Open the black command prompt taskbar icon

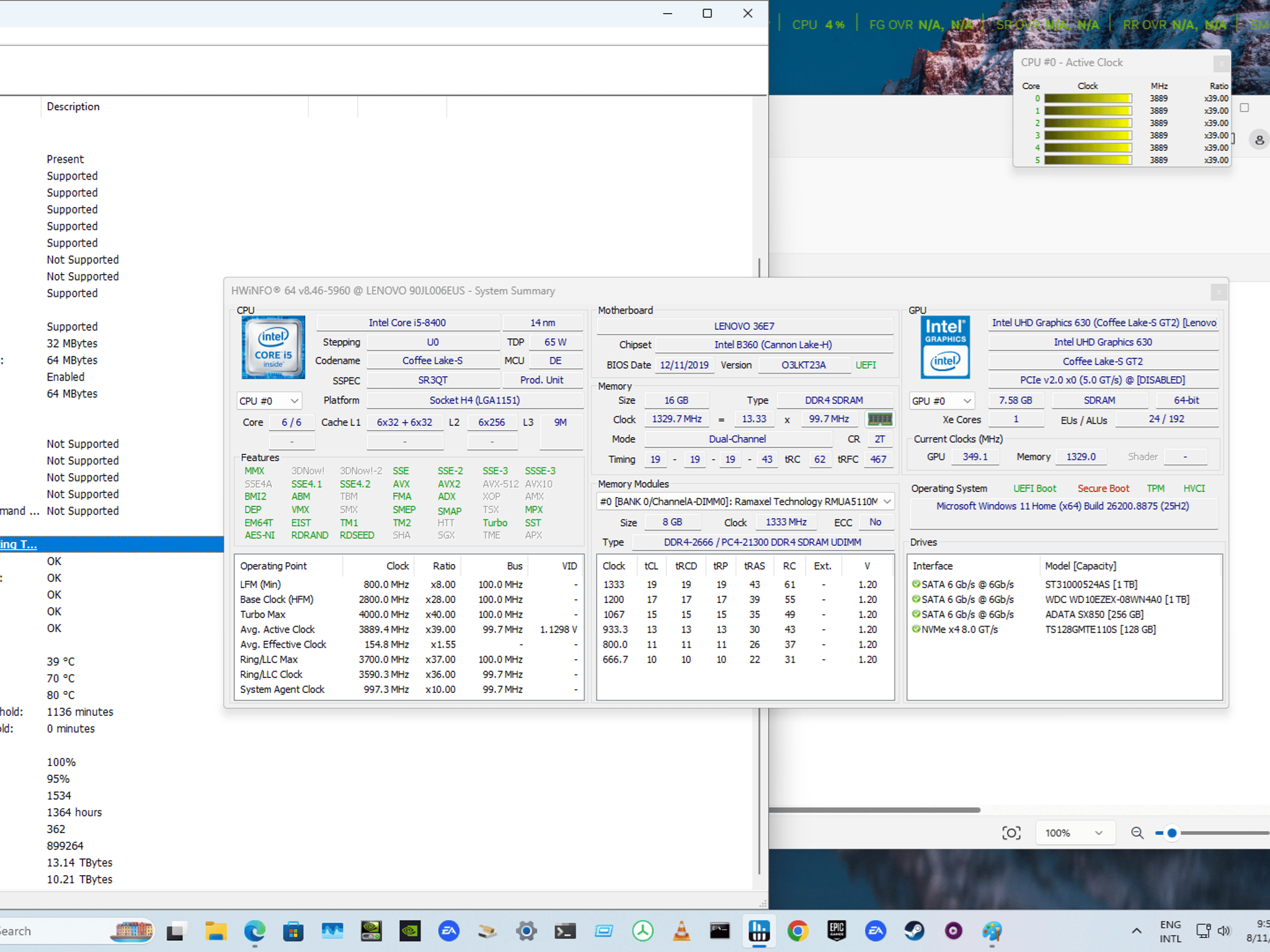[720, 931]
